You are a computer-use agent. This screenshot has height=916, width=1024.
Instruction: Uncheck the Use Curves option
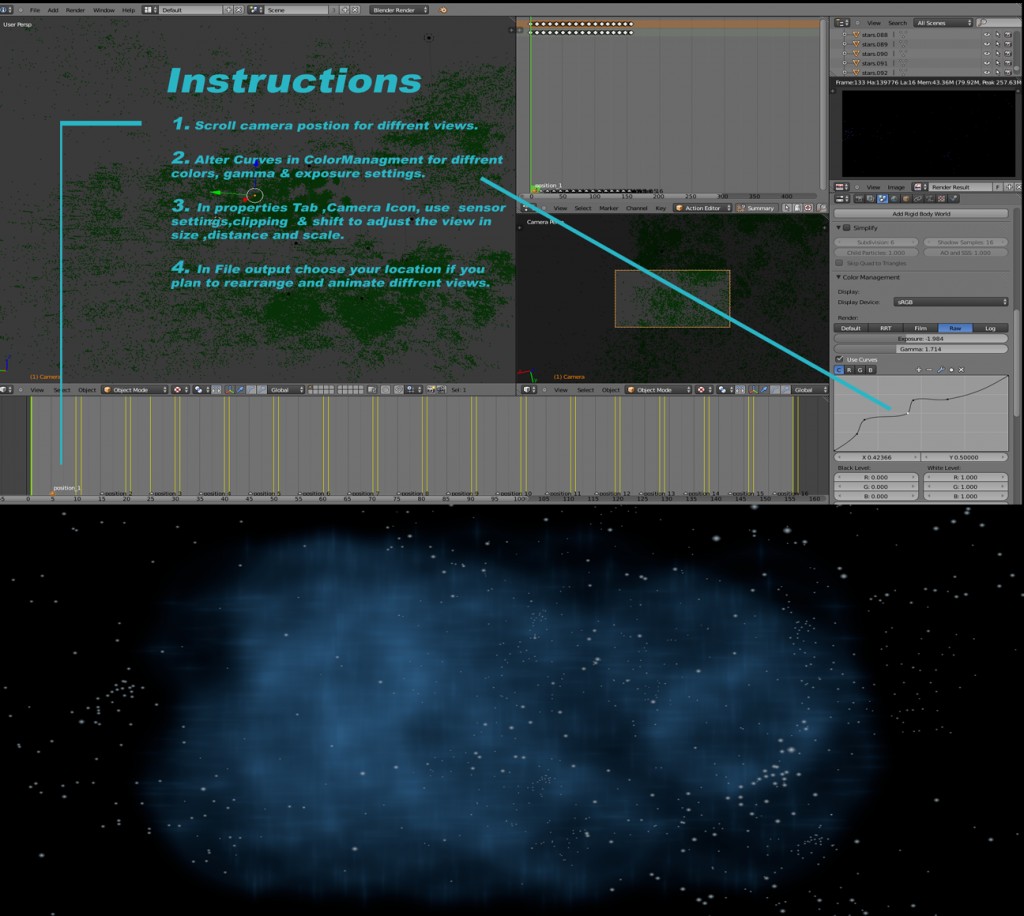[840, 358]
